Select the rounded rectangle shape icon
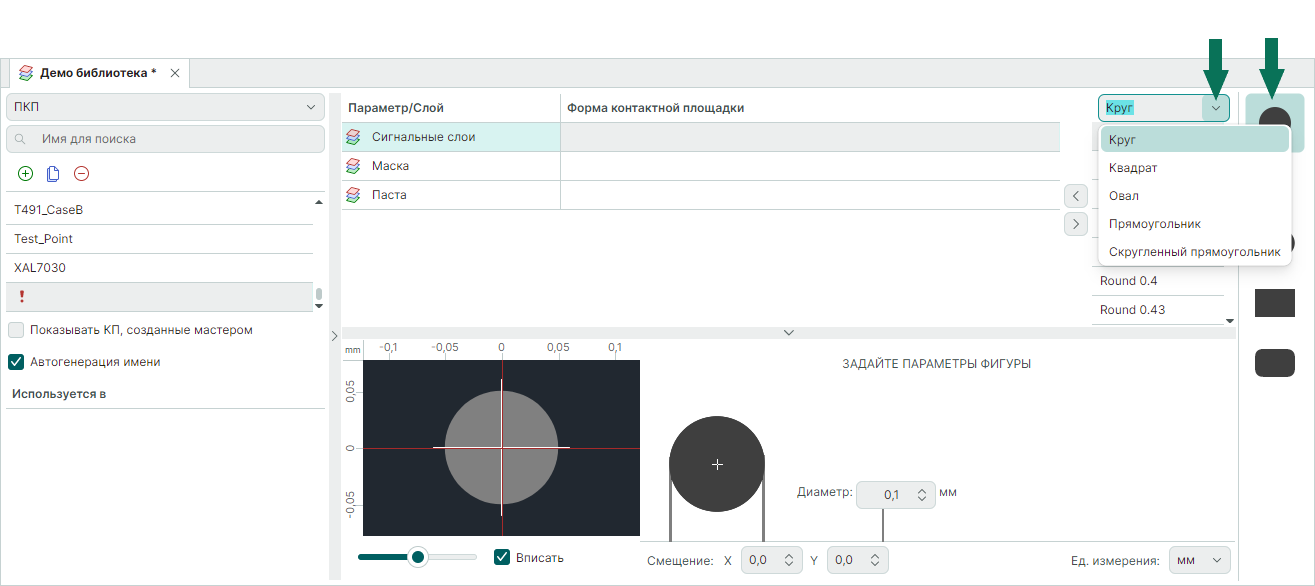 [x=1274, y=363]
